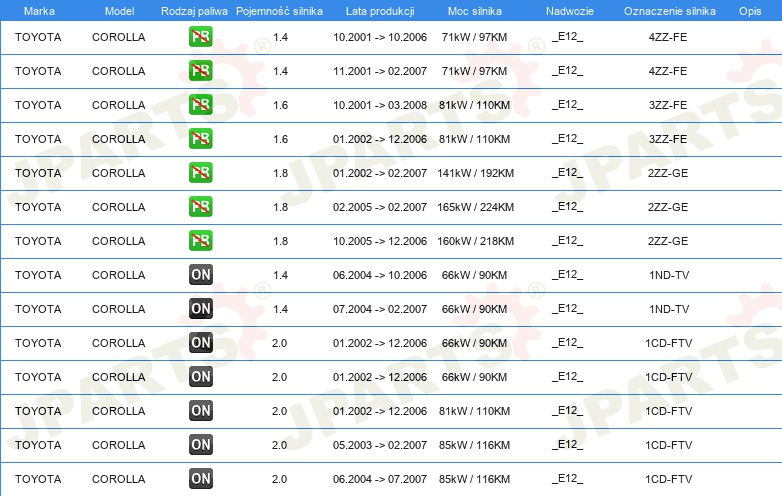Click the PB icon for the 1.6 10.2001–03.2008 row
Image resolution: width=782 pixels, height=496 pixels.
point(201,105)
